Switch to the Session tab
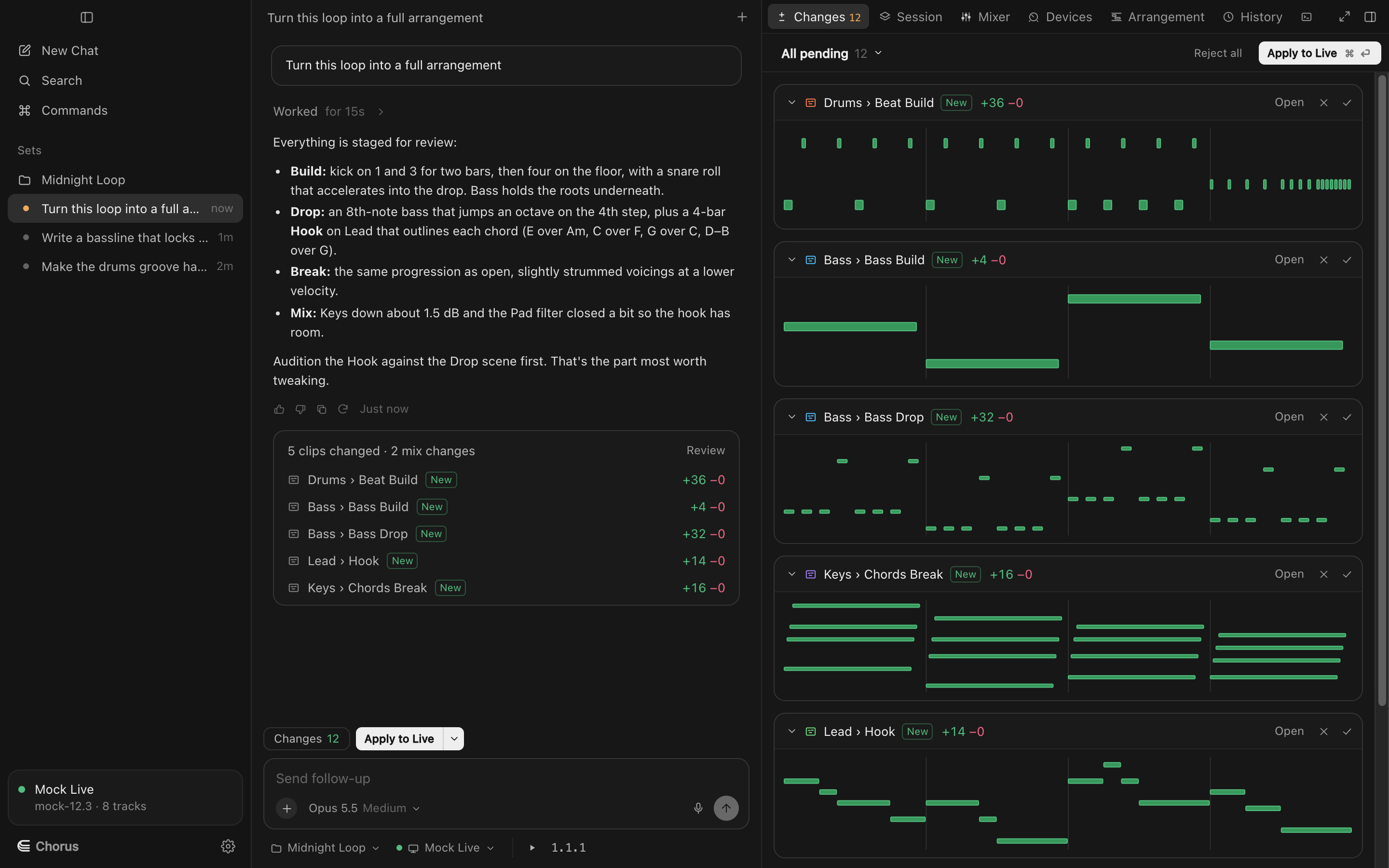Viewport: 1389px width, 868px height. (x=911, y=17)
